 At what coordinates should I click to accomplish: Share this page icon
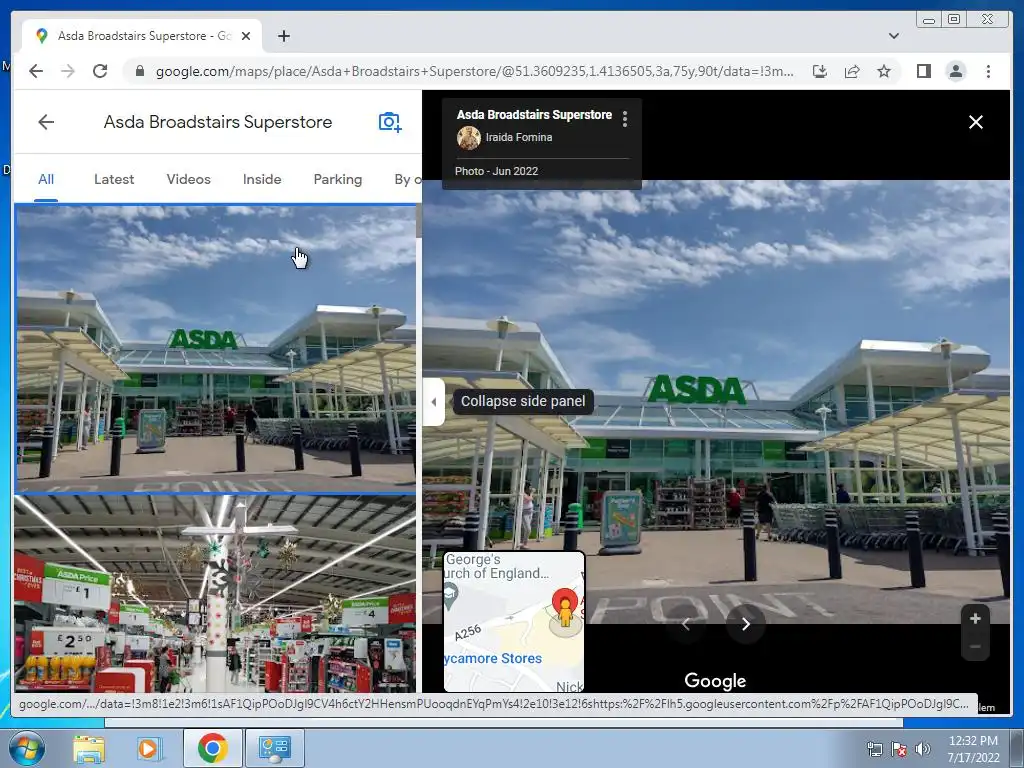852,71
